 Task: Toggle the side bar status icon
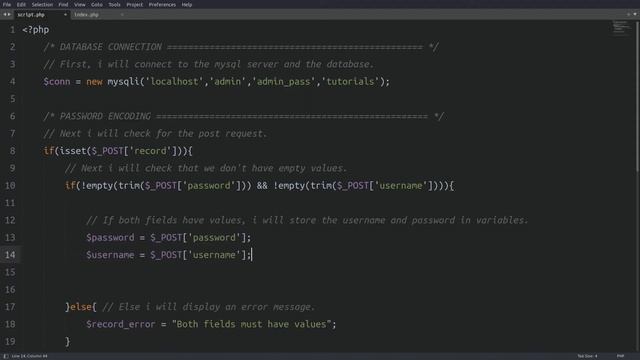[x=6, y=356]
